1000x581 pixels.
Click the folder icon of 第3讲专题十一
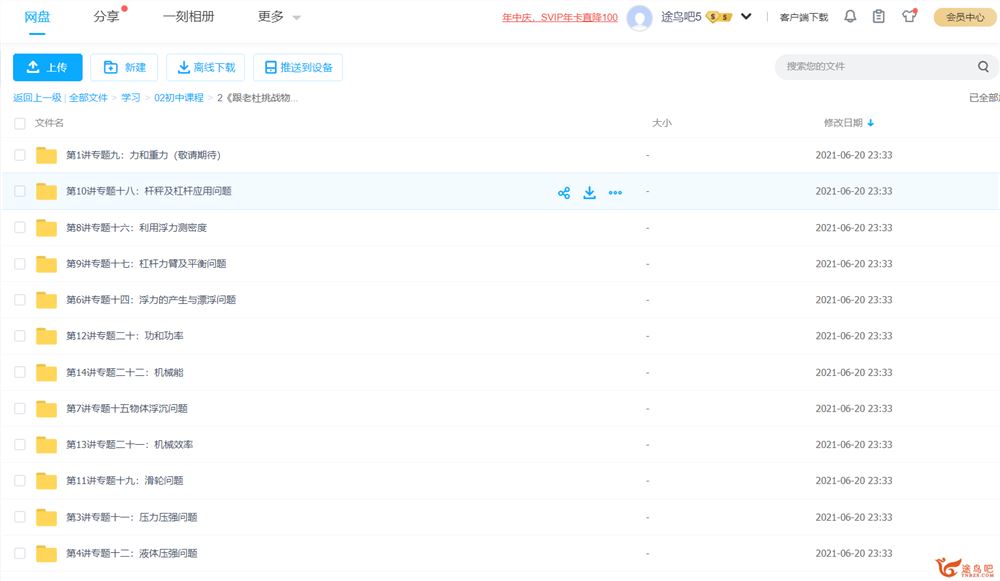(46, 517)
